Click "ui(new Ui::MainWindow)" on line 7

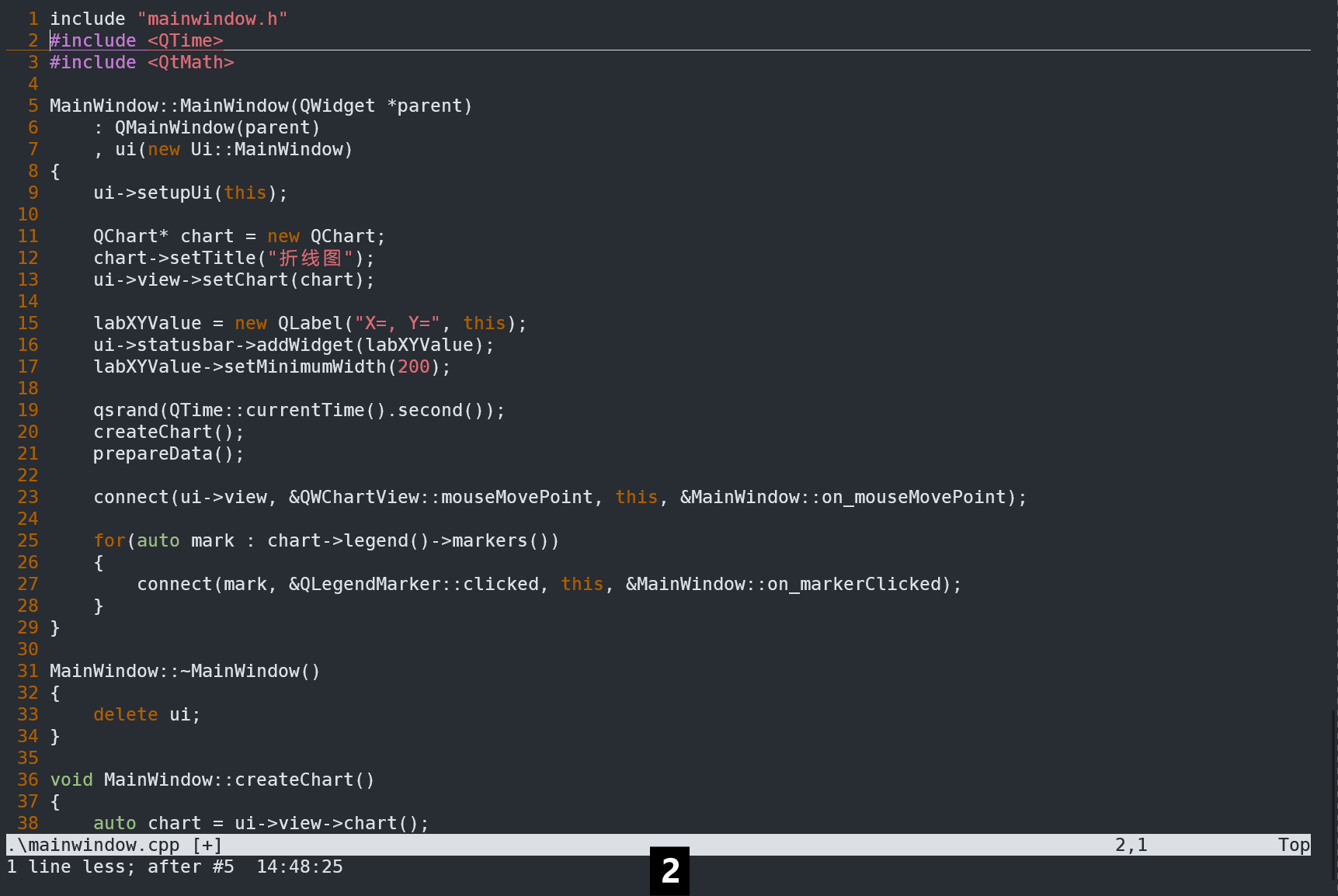pos(235,149)
